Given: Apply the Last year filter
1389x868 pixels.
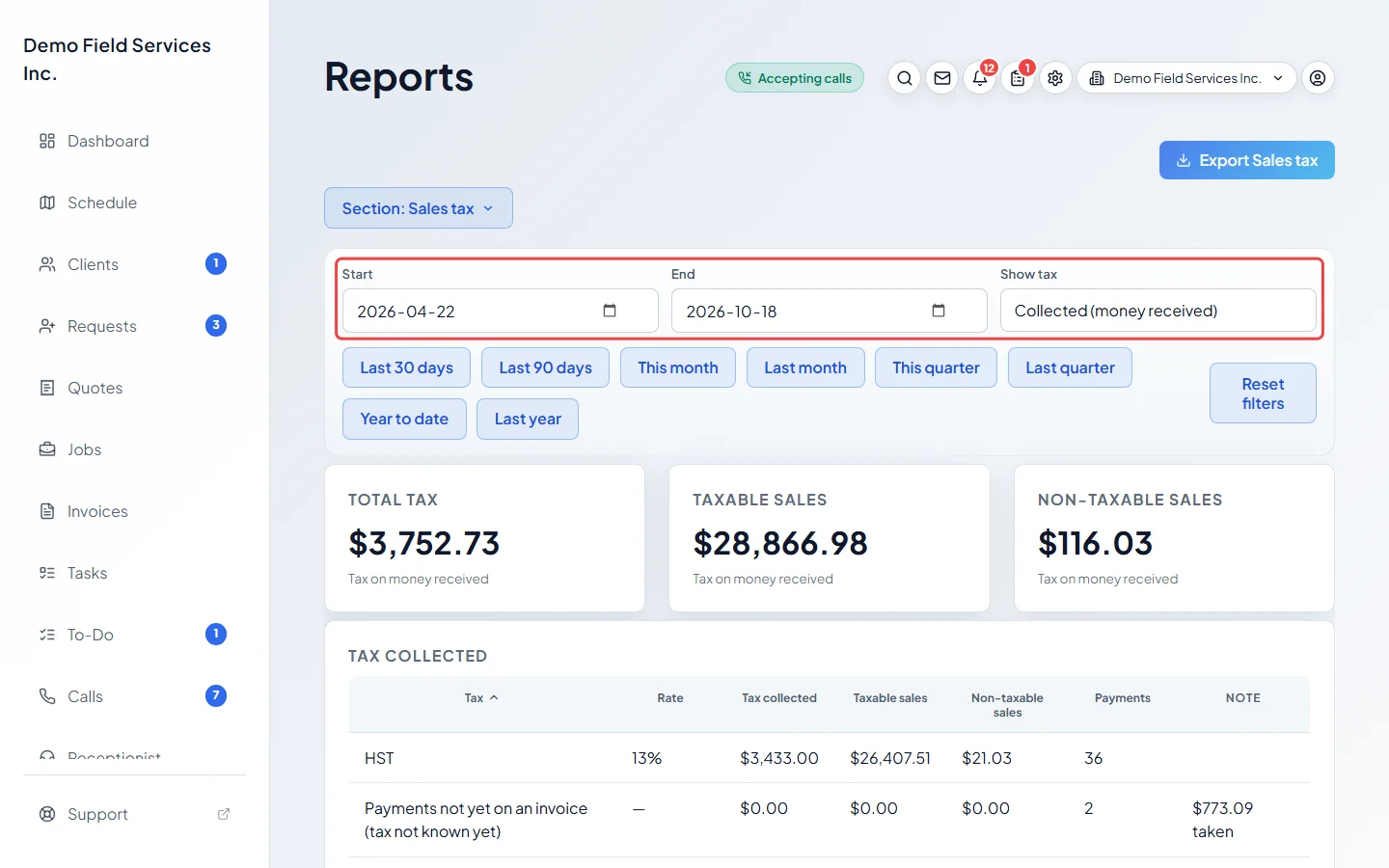Looking at the screenshot, I should [528, 419].
